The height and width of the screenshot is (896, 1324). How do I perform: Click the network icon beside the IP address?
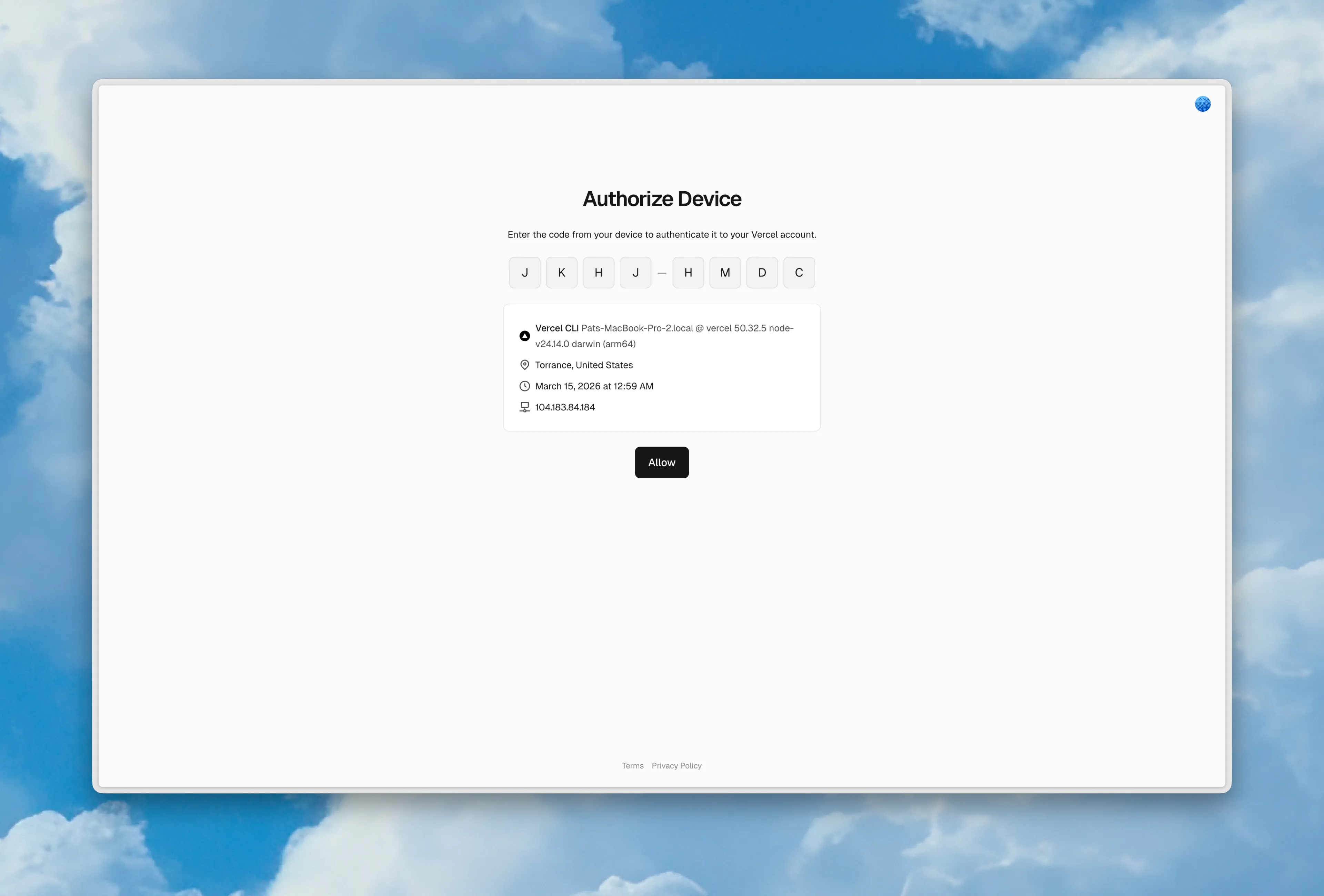point(525,407)
